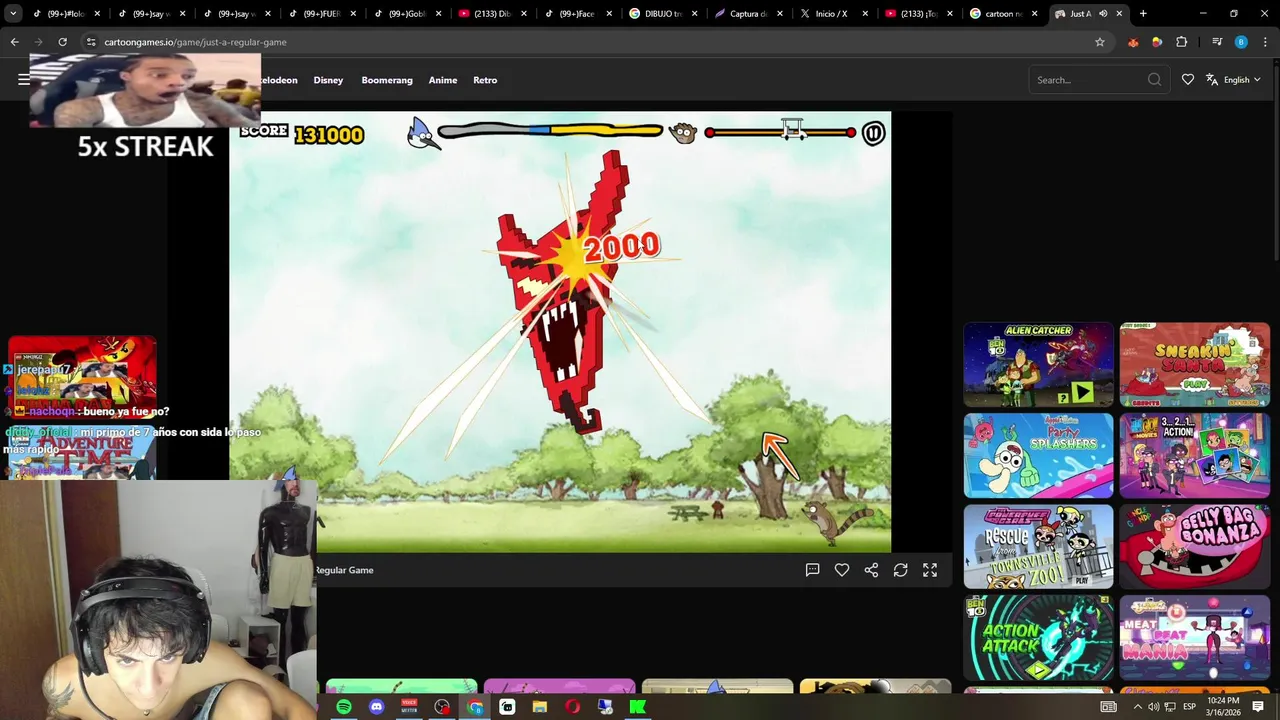The image size is (1280, 720).
Task: Open the volume control in system tray
Action: click(1153, 707)
